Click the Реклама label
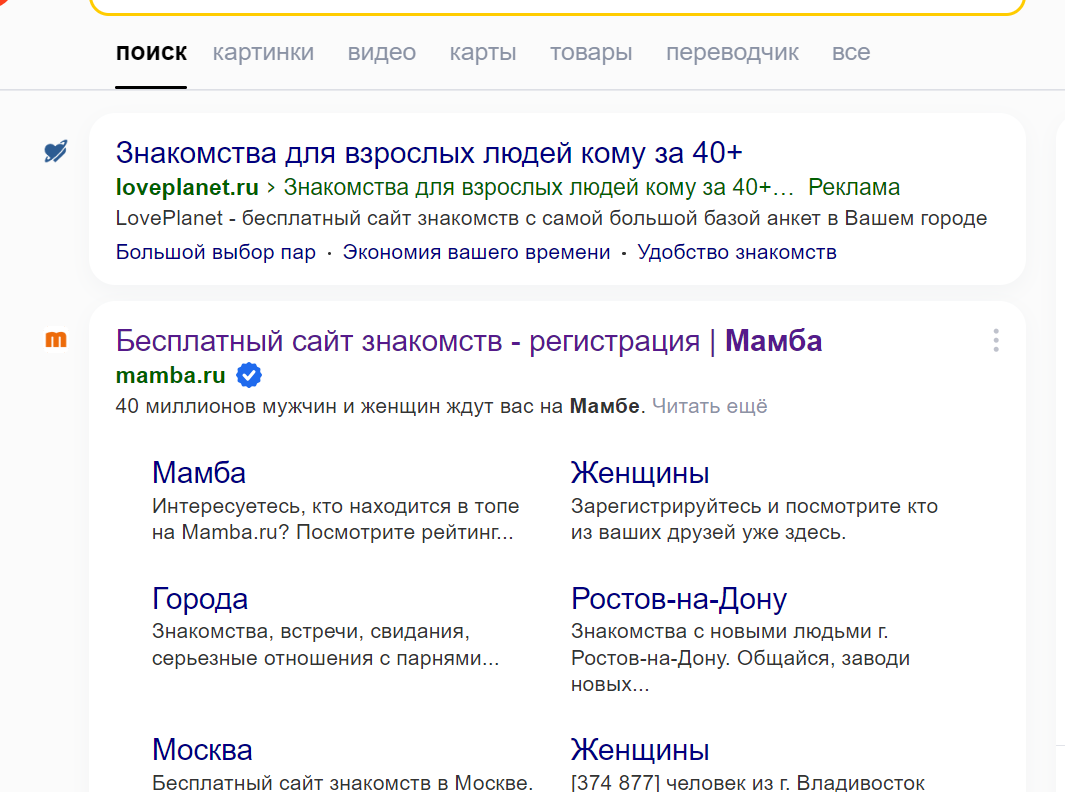 click(854, 187)
